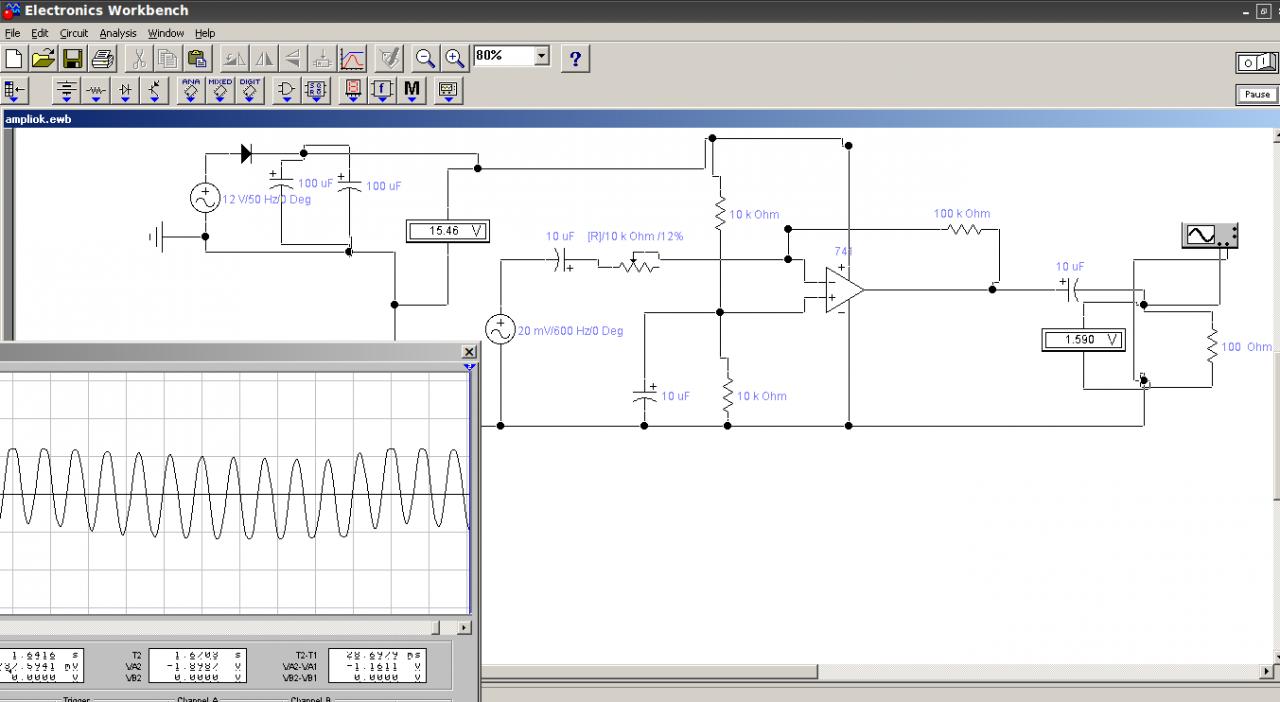1280x702 pixels.
Task: Click the Zoom In magnifier icon
Action: point(455,58)
